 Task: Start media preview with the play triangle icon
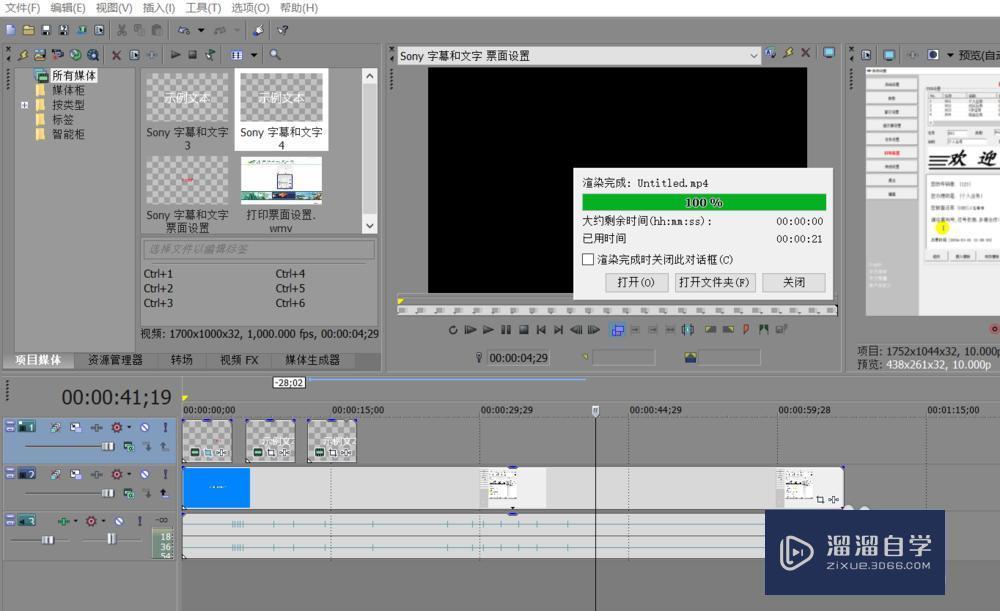(x=175, y=55)
